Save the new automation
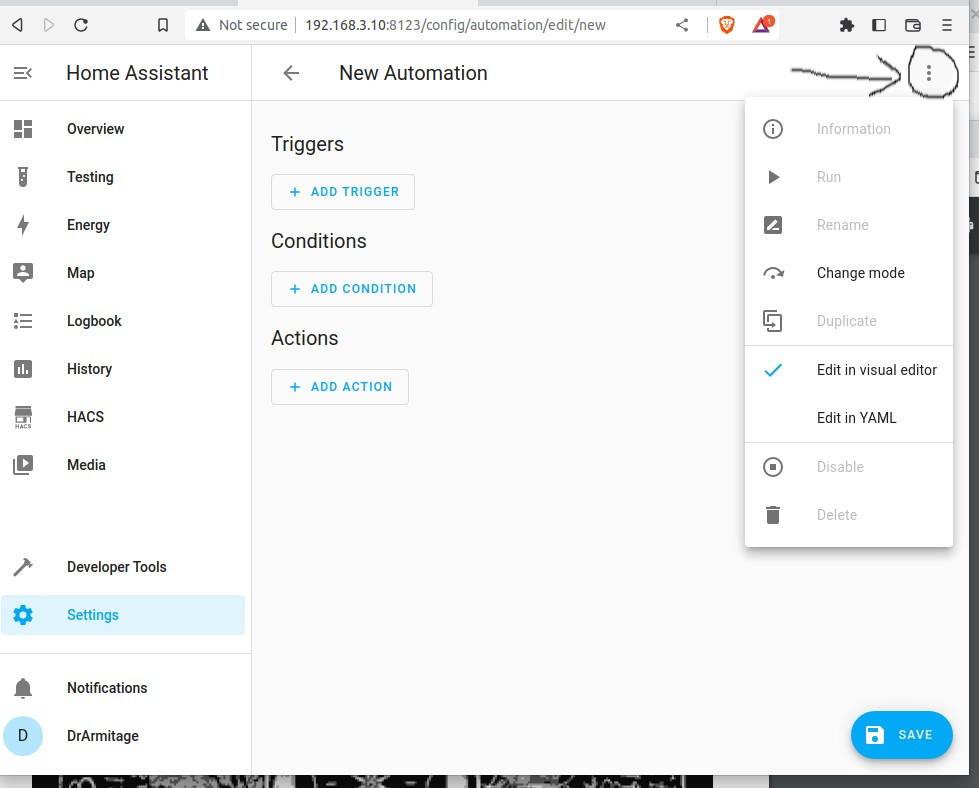This screenshot has width=979, height=788. coord(902,735)
